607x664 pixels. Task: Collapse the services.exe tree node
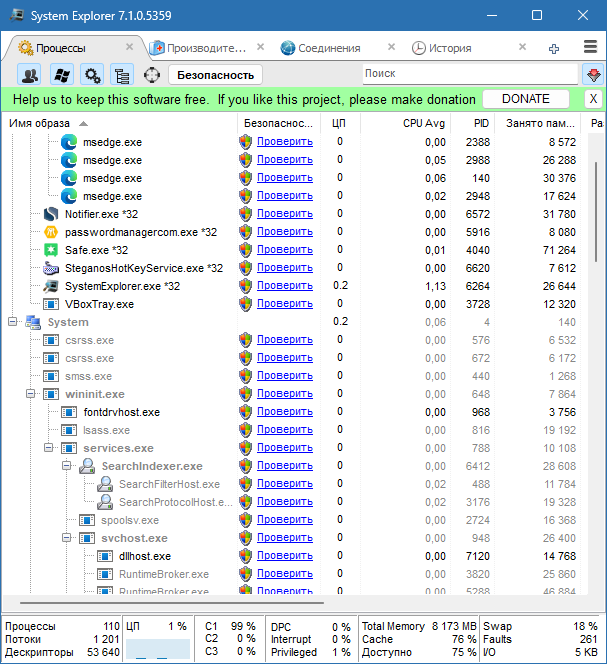[49, 448]
